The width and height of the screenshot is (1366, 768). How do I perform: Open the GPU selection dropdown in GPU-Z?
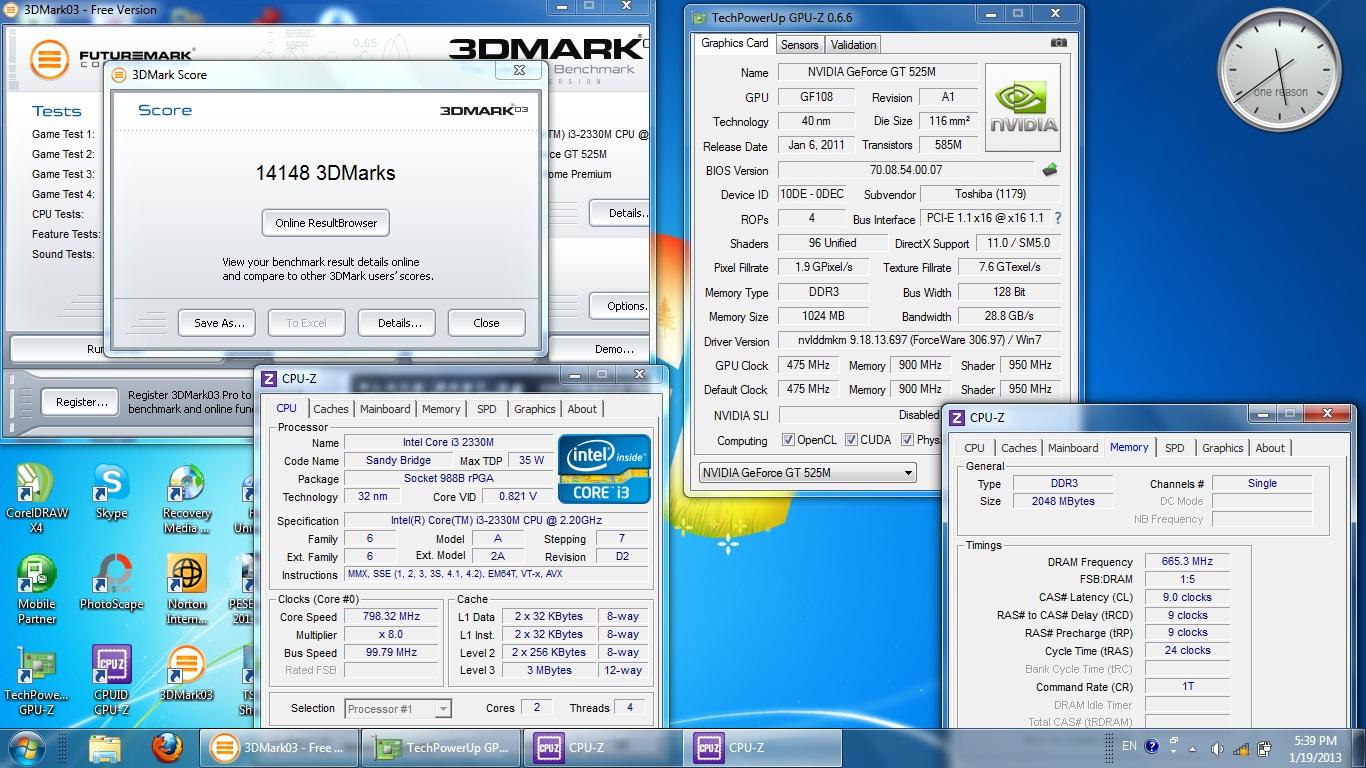tap(807, 472)
